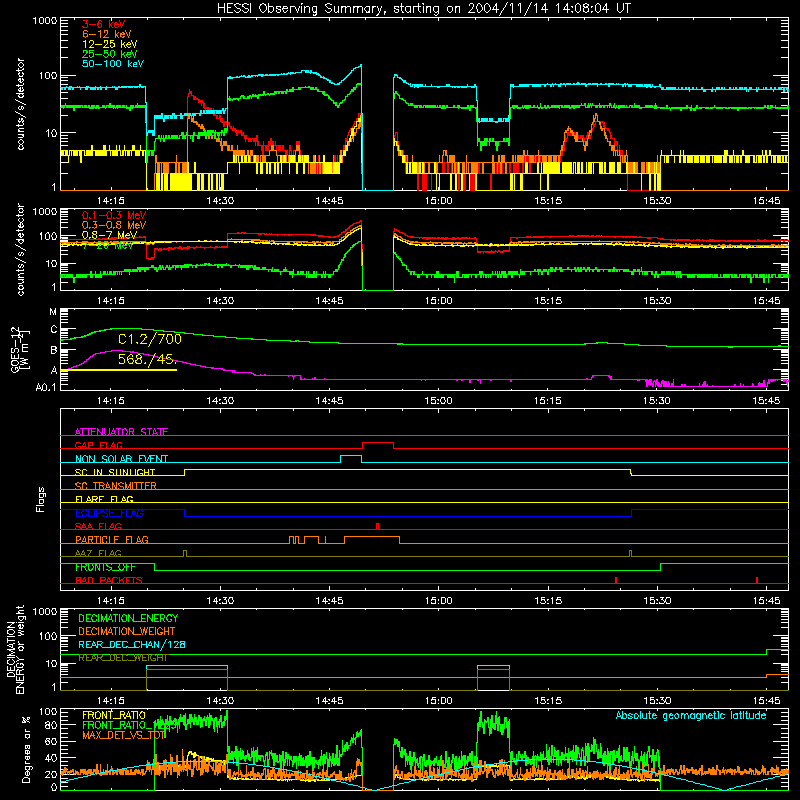Viewport: 800px width, 800px height.
Task: Click the 1000 label on top panel axis
Action: click(45, 21)
